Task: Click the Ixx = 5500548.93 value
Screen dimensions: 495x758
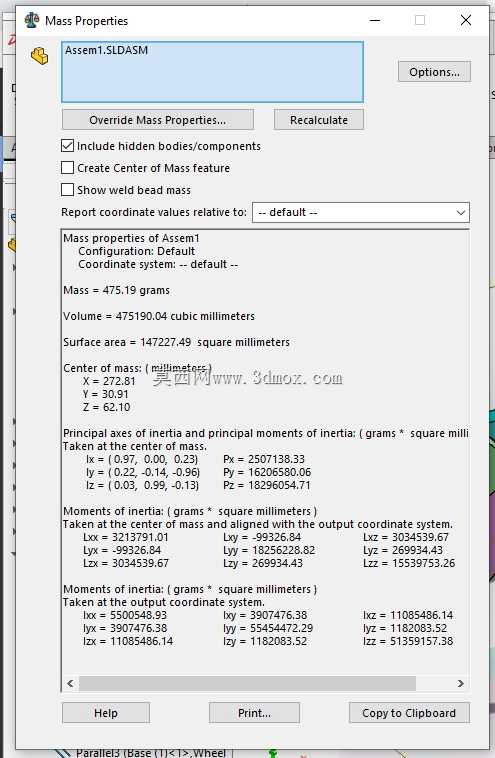Action: pyautogui.click(x=125, y=615)
